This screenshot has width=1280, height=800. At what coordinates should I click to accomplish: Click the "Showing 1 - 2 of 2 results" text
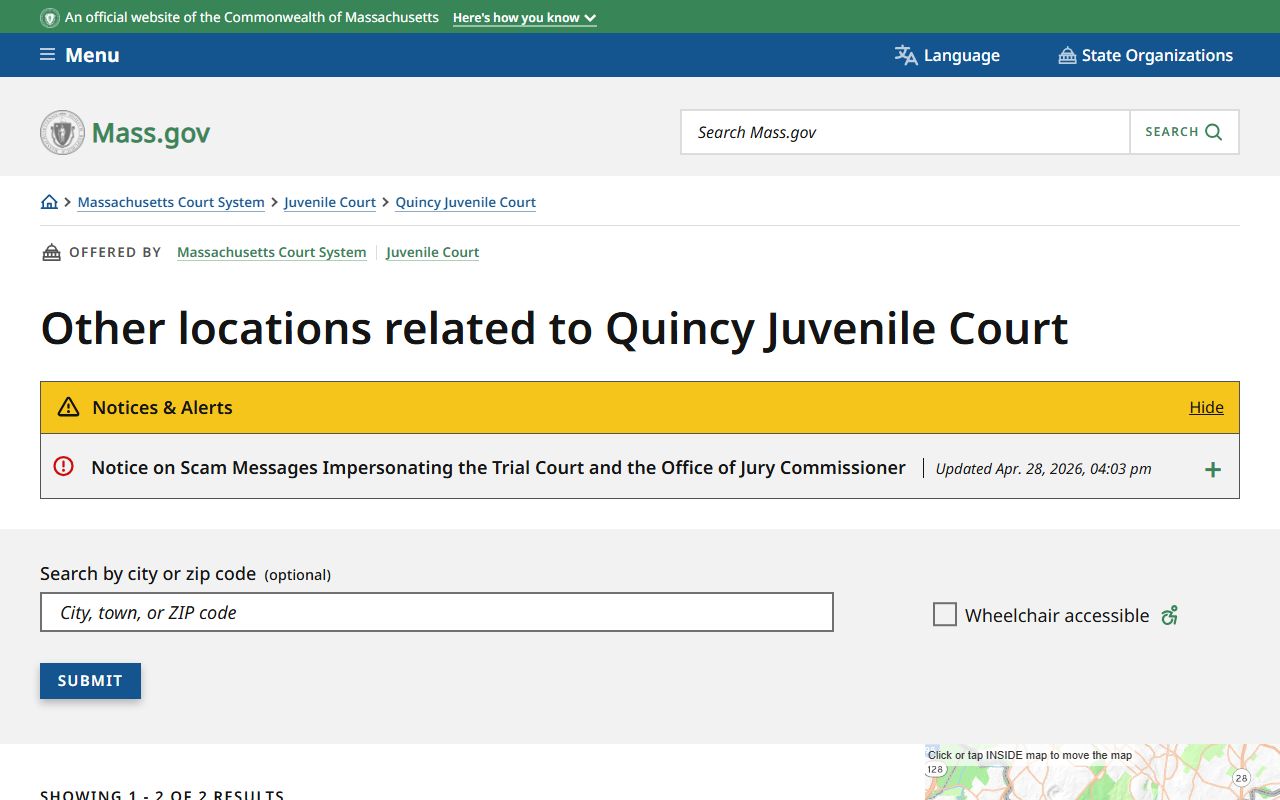point(162,794)
